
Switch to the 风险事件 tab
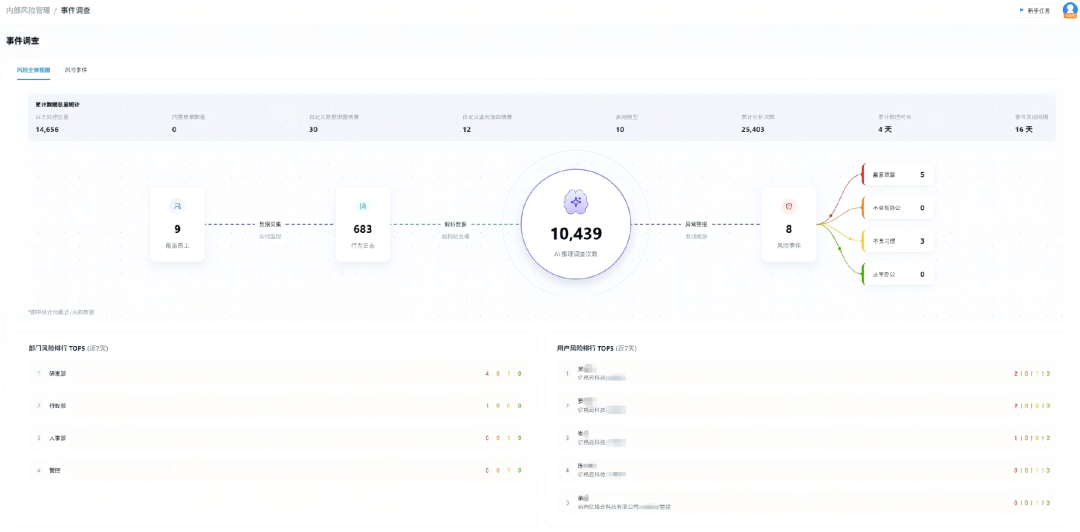pos(76,70)
